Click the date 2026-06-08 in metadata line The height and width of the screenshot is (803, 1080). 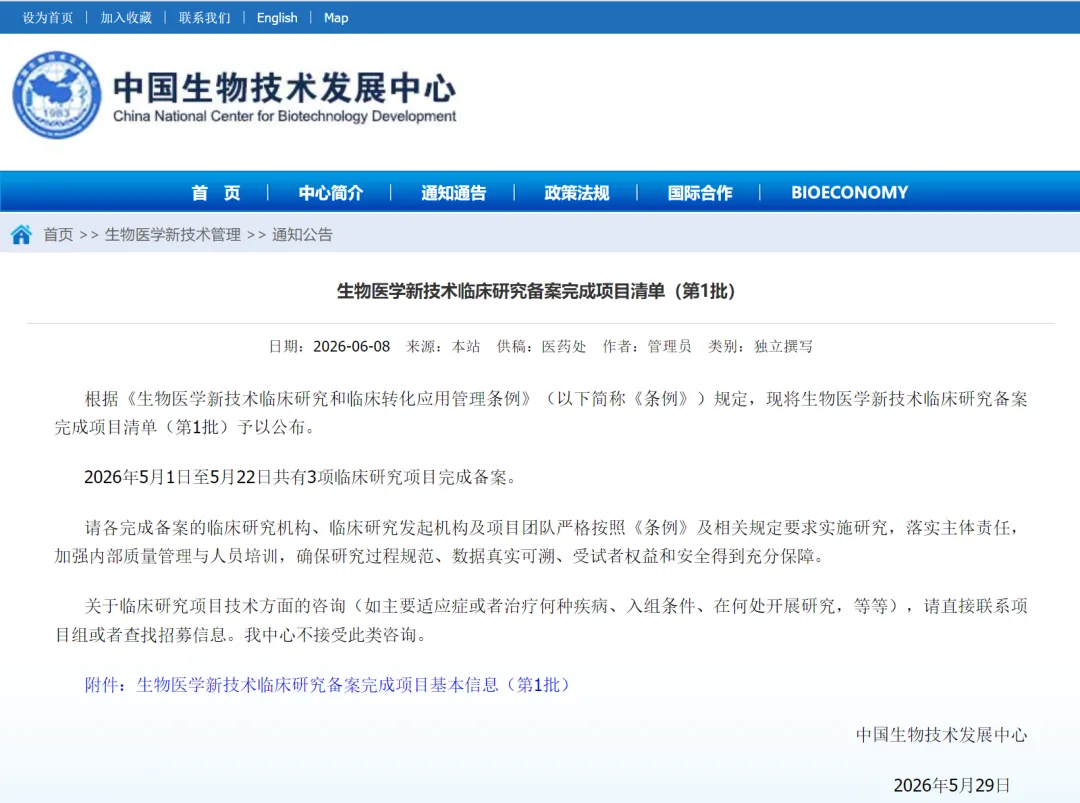pyautogui.click(x=351, y=346)
